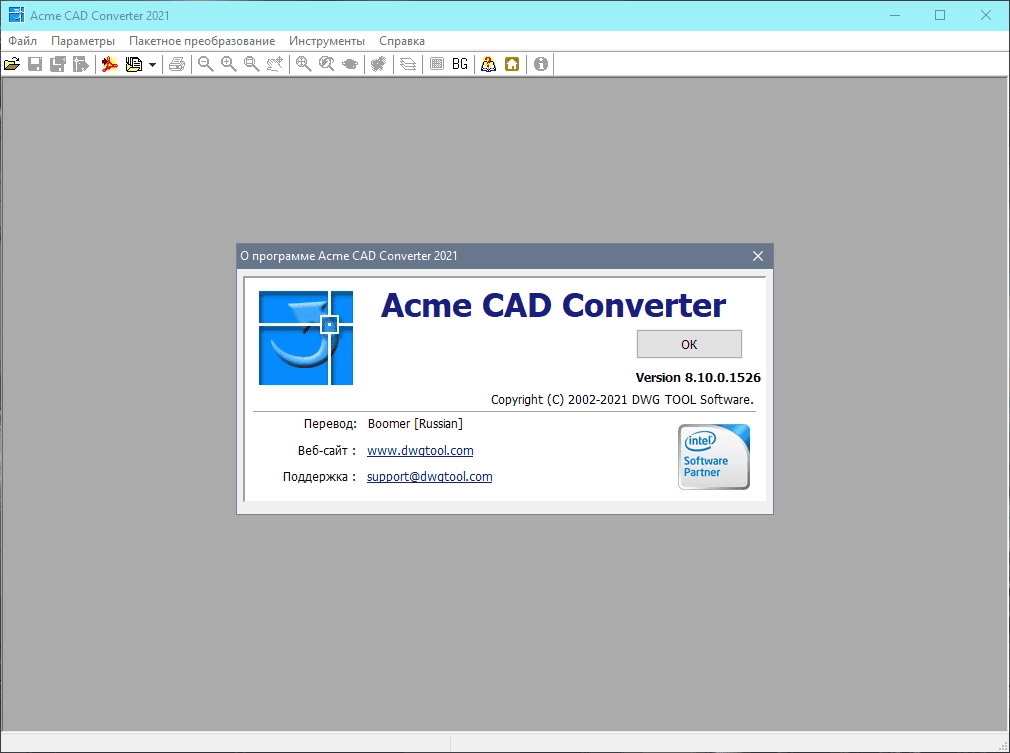Open the Справка menu
Screen dimensions: 1010x753
click(x=402, y=41)
